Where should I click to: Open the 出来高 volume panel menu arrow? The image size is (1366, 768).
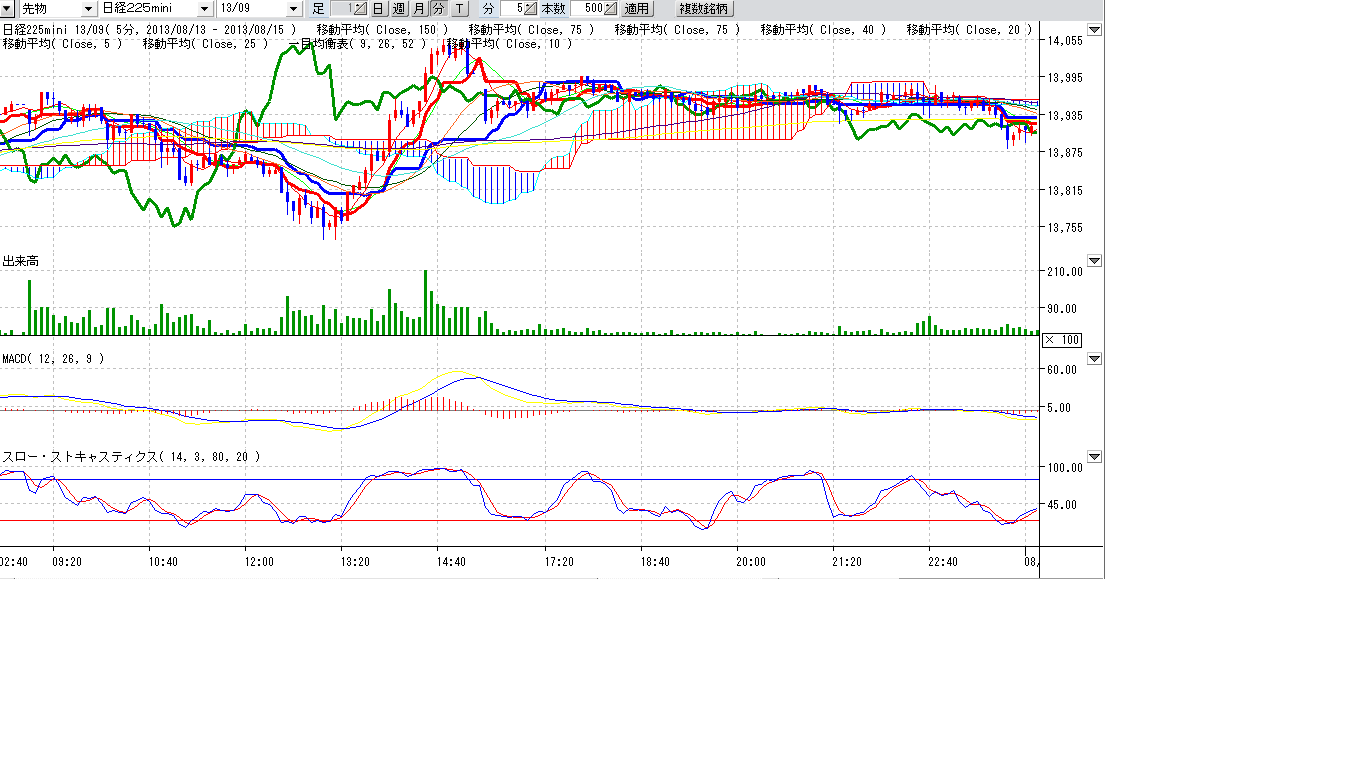click(x=1094, y=261)
